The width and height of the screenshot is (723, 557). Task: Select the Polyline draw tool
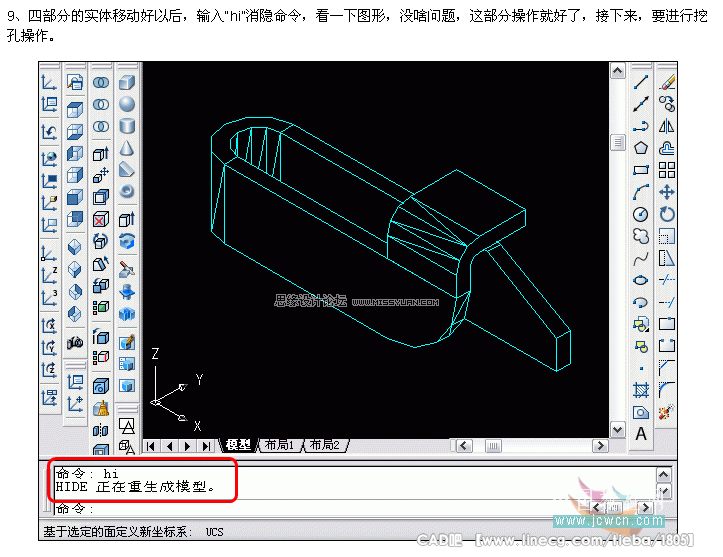tap(641, 126)
